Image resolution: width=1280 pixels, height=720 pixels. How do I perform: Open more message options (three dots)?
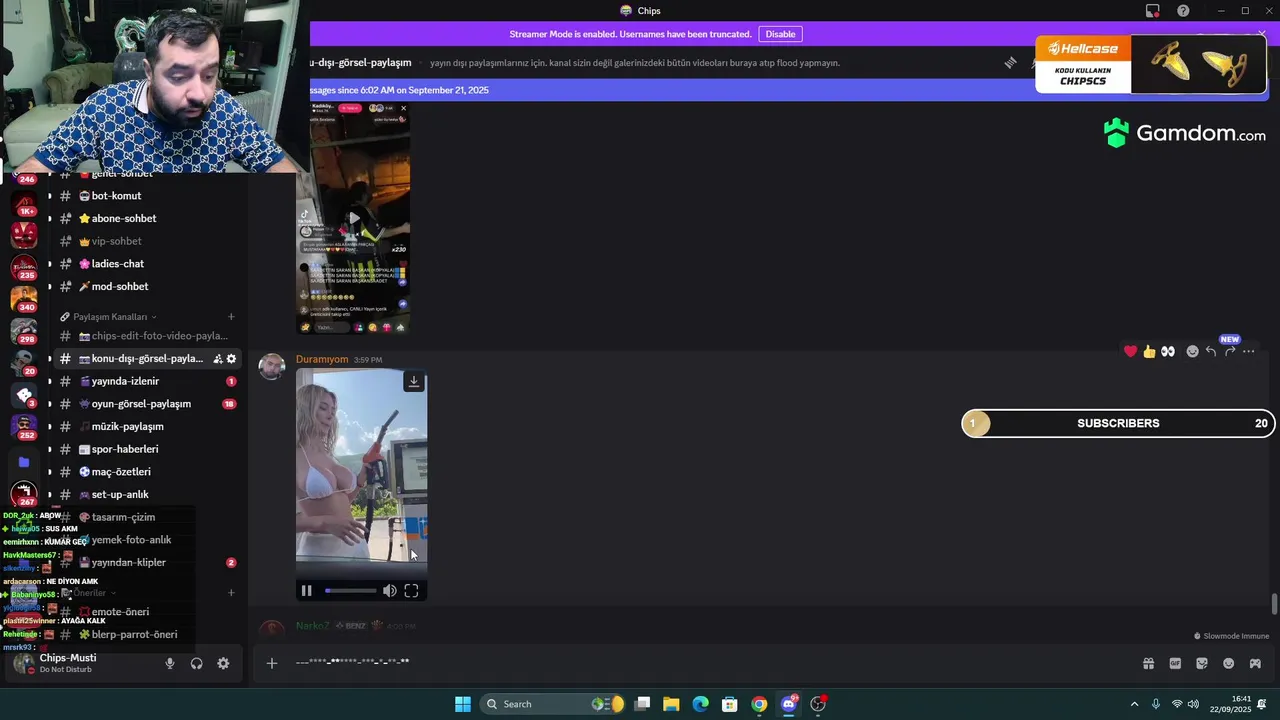(1248, 351)
